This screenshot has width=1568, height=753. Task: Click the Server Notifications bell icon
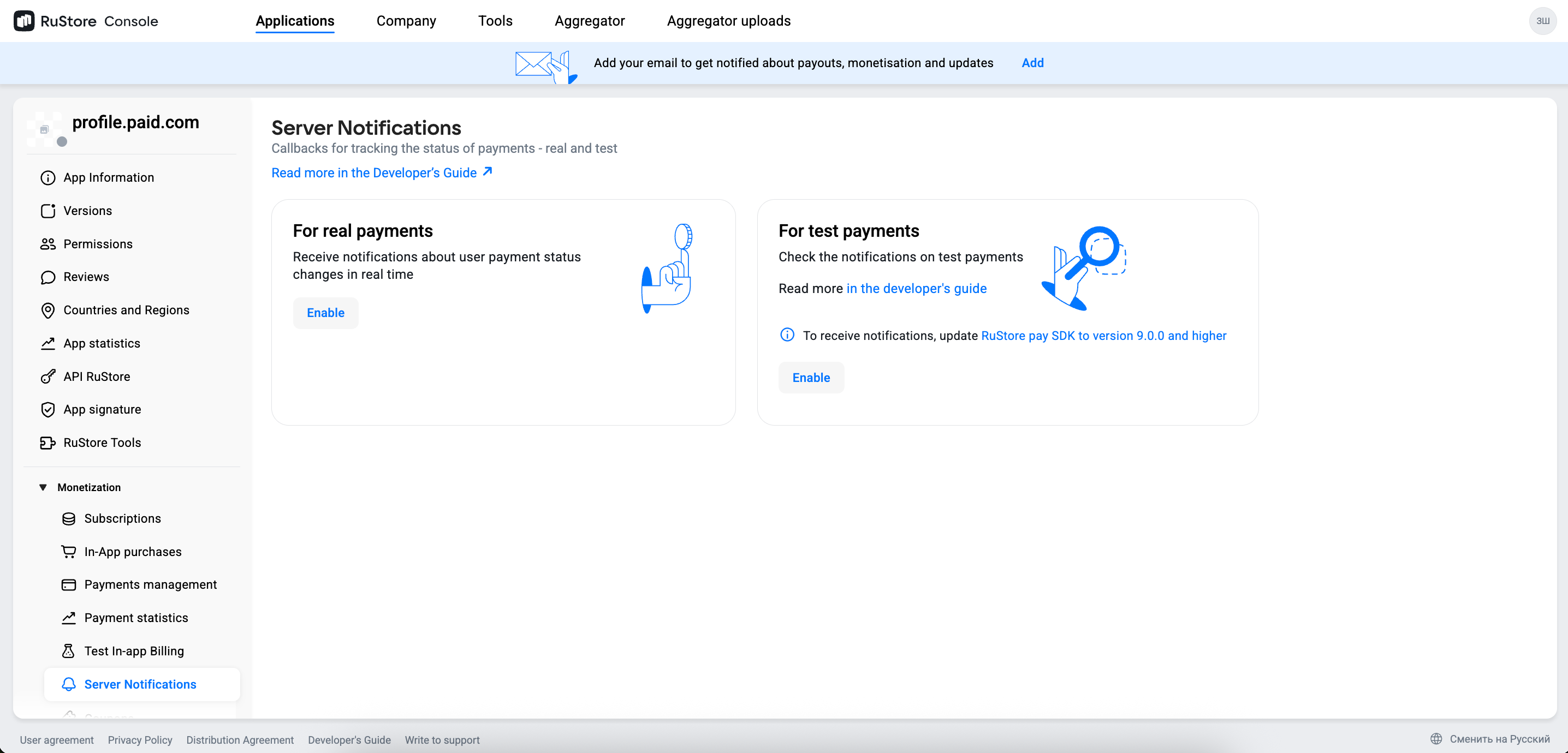[68, 684]
